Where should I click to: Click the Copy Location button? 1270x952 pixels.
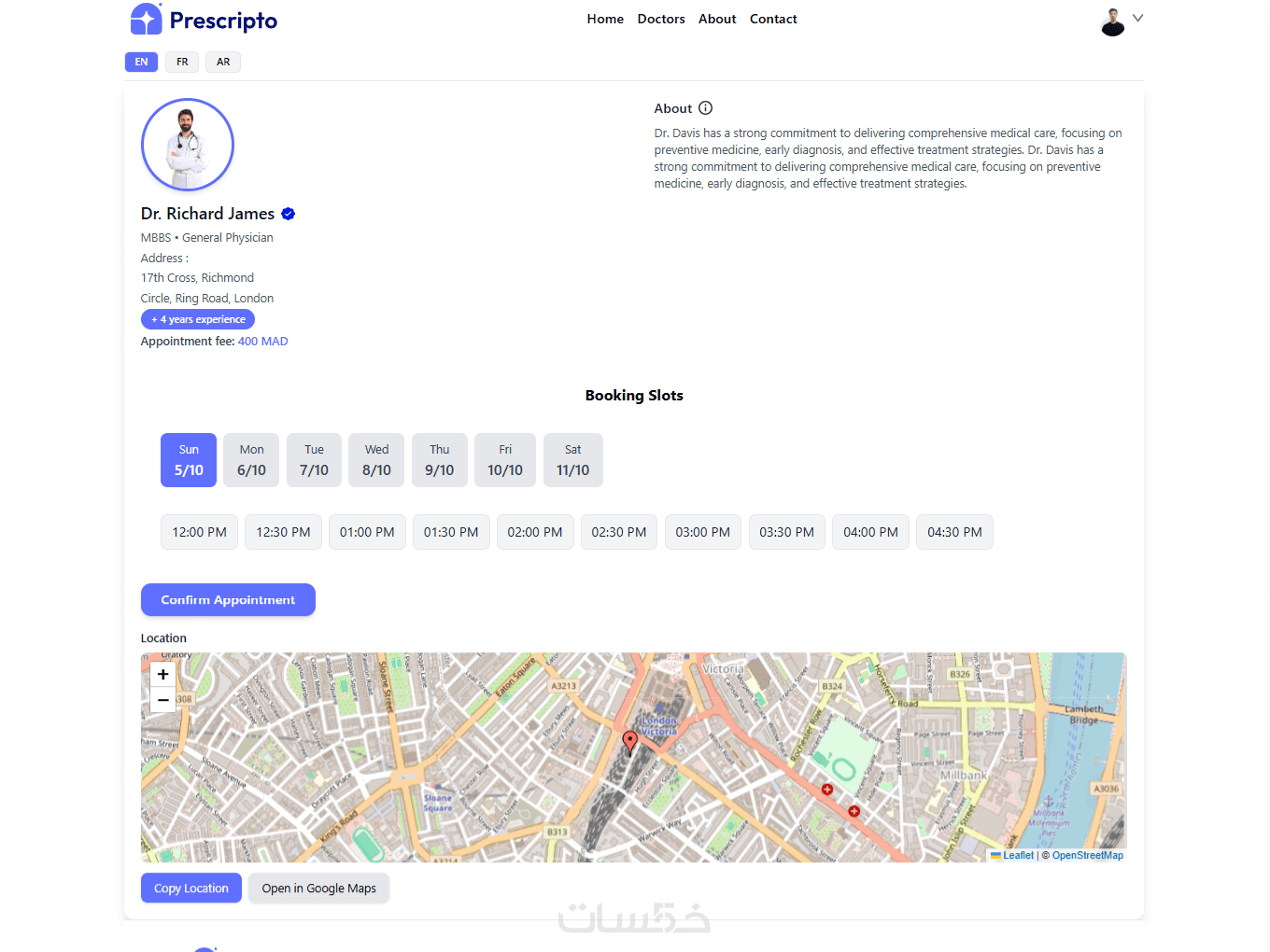pos(191,889)
